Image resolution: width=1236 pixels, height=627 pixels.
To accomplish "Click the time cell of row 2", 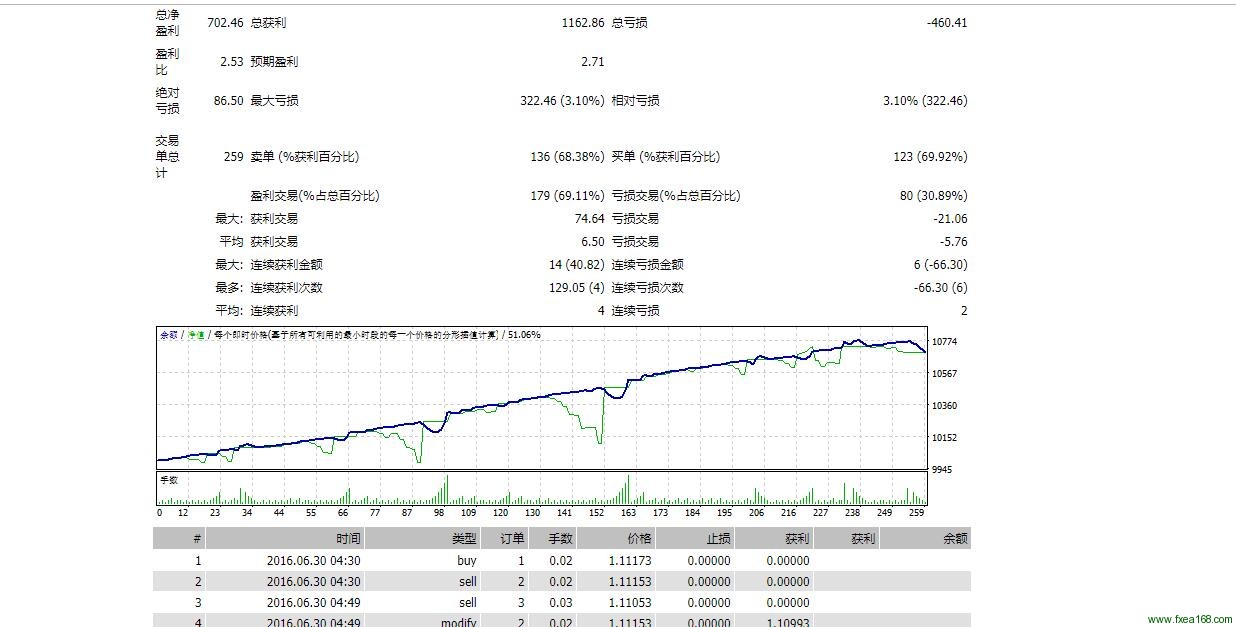I will pyautogui.click(x=314, y=582).
